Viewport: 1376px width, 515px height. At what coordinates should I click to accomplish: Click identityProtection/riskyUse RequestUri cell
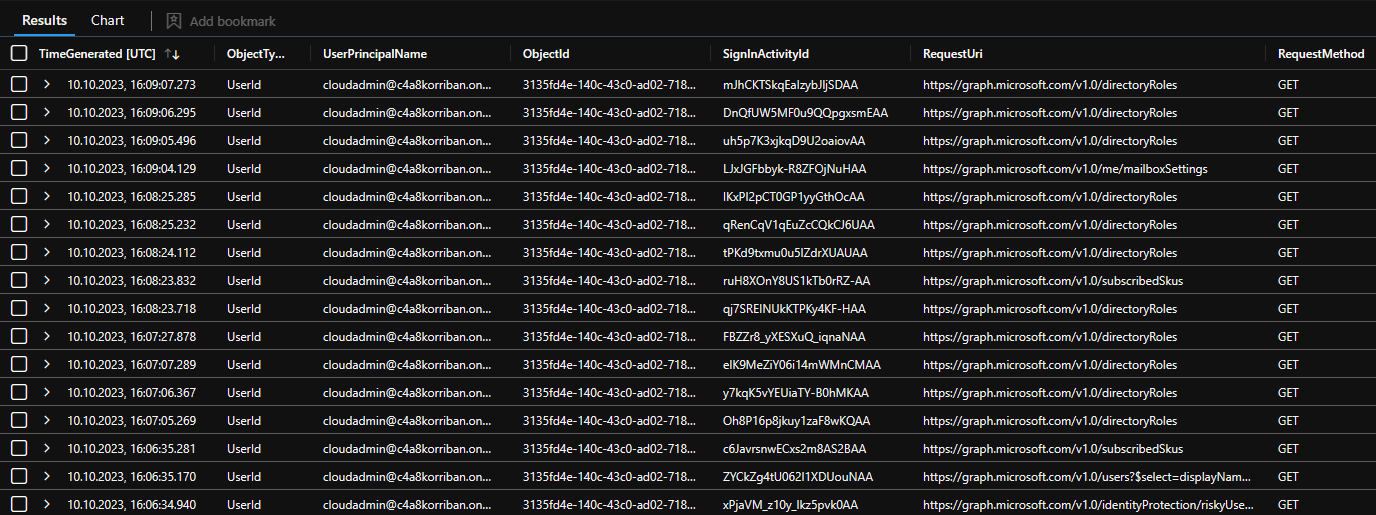click(x=1087, y=505)
